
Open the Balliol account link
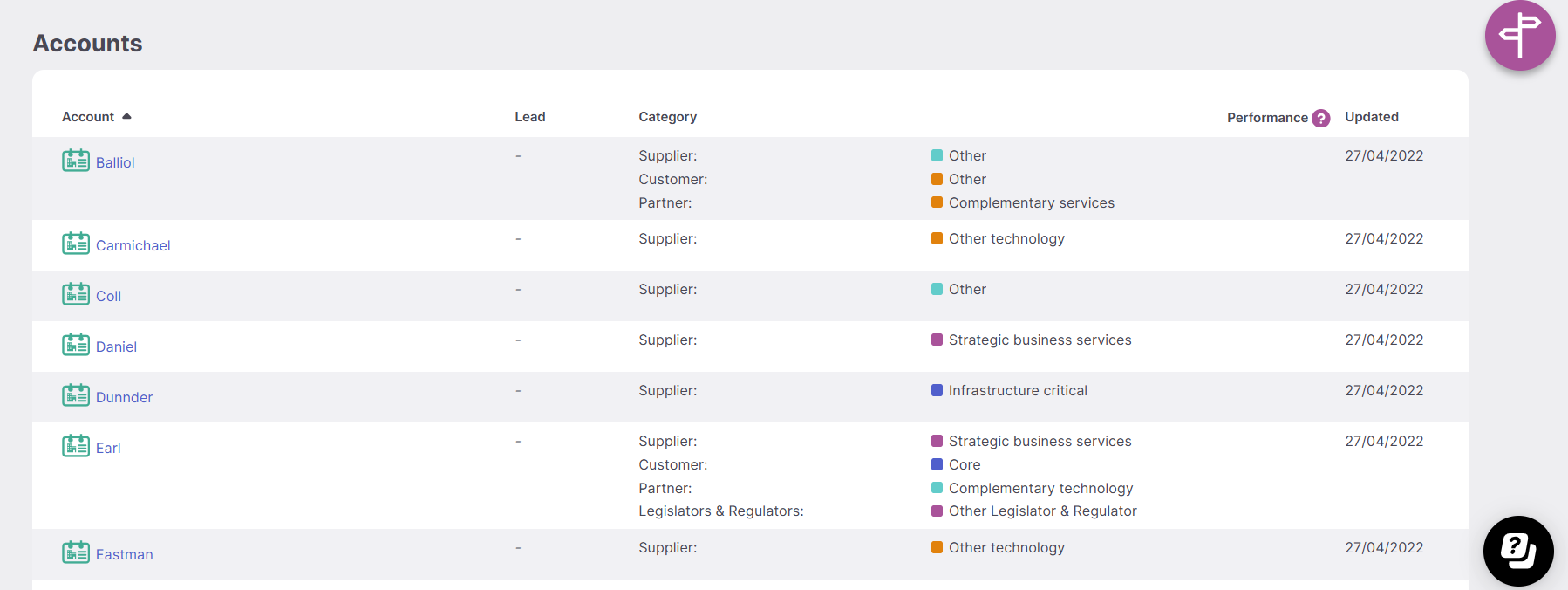pos(115,162)
